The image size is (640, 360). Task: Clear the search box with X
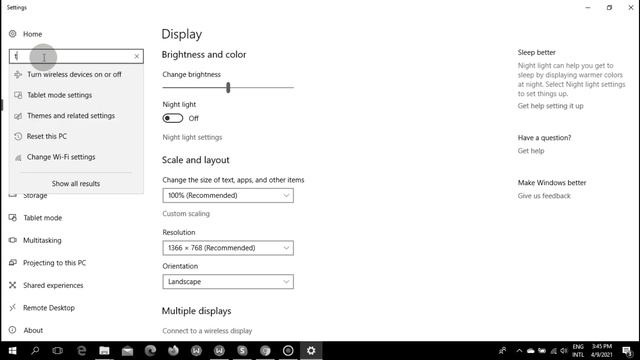(137, 56)
